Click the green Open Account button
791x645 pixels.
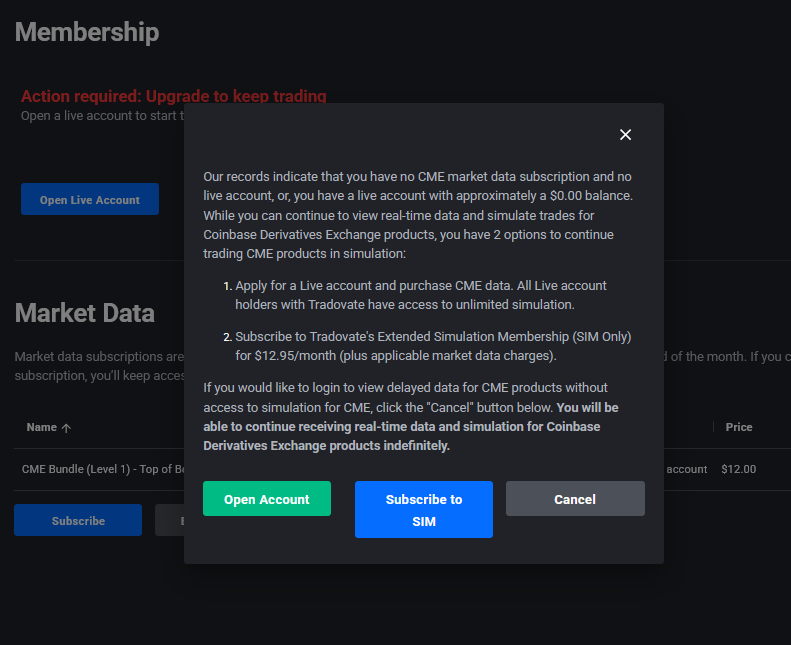pyautogui.click(x=267, y=499)
